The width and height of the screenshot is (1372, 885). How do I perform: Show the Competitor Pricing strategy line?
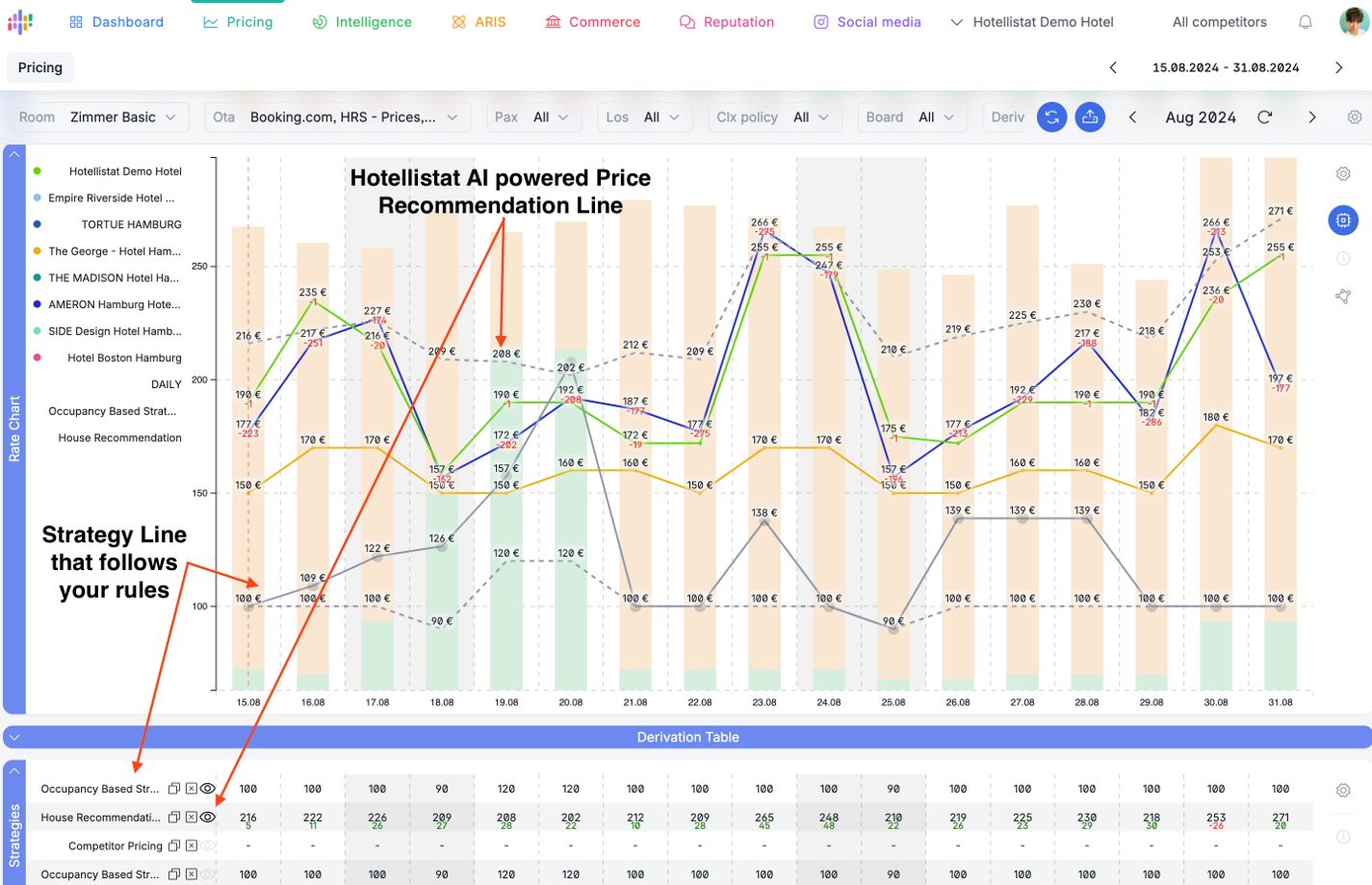tap(208, 846)
